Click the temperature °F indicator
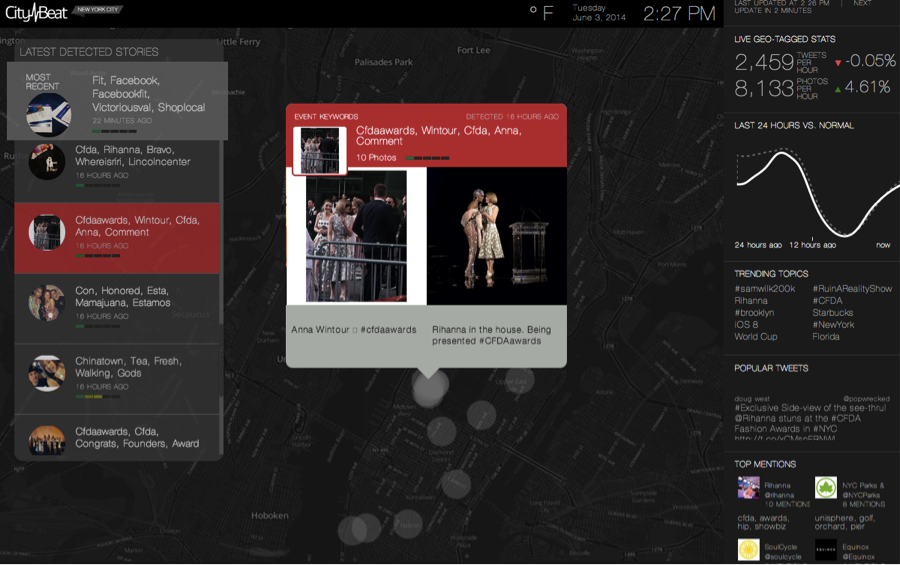 click(541, 13)
